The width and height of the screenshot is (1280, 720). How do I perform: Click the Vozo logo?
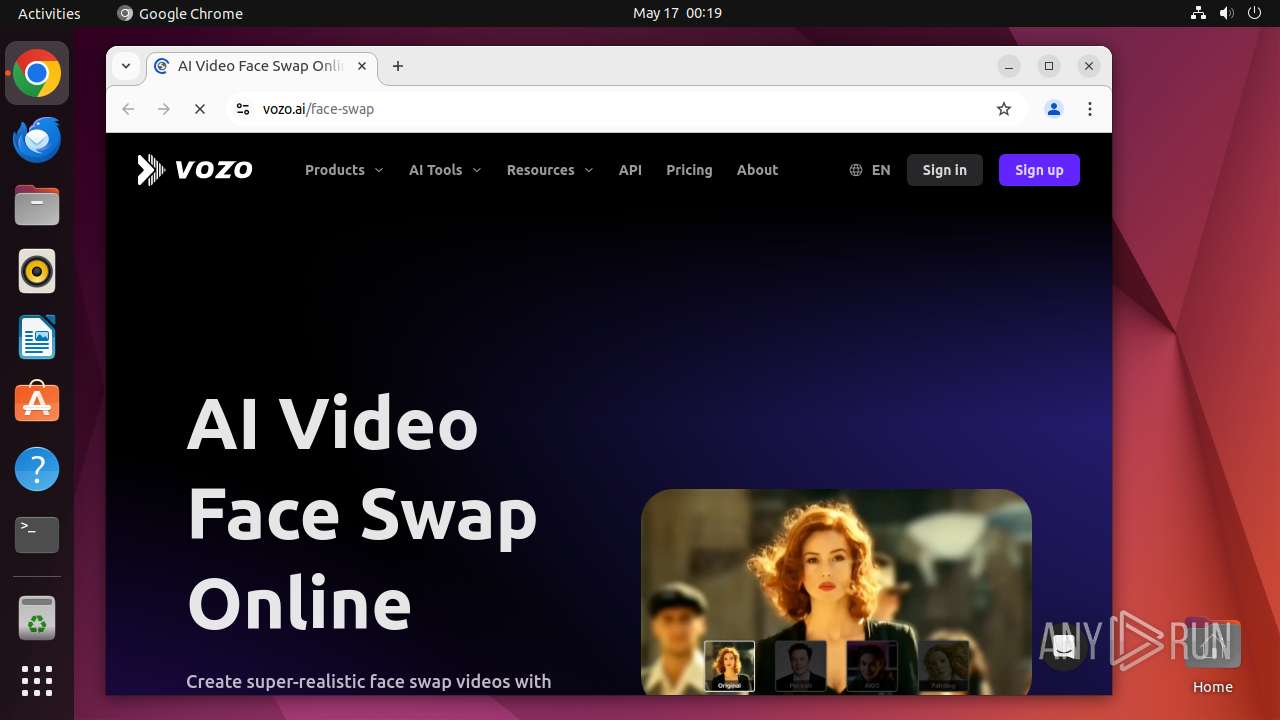coord(195,170)
